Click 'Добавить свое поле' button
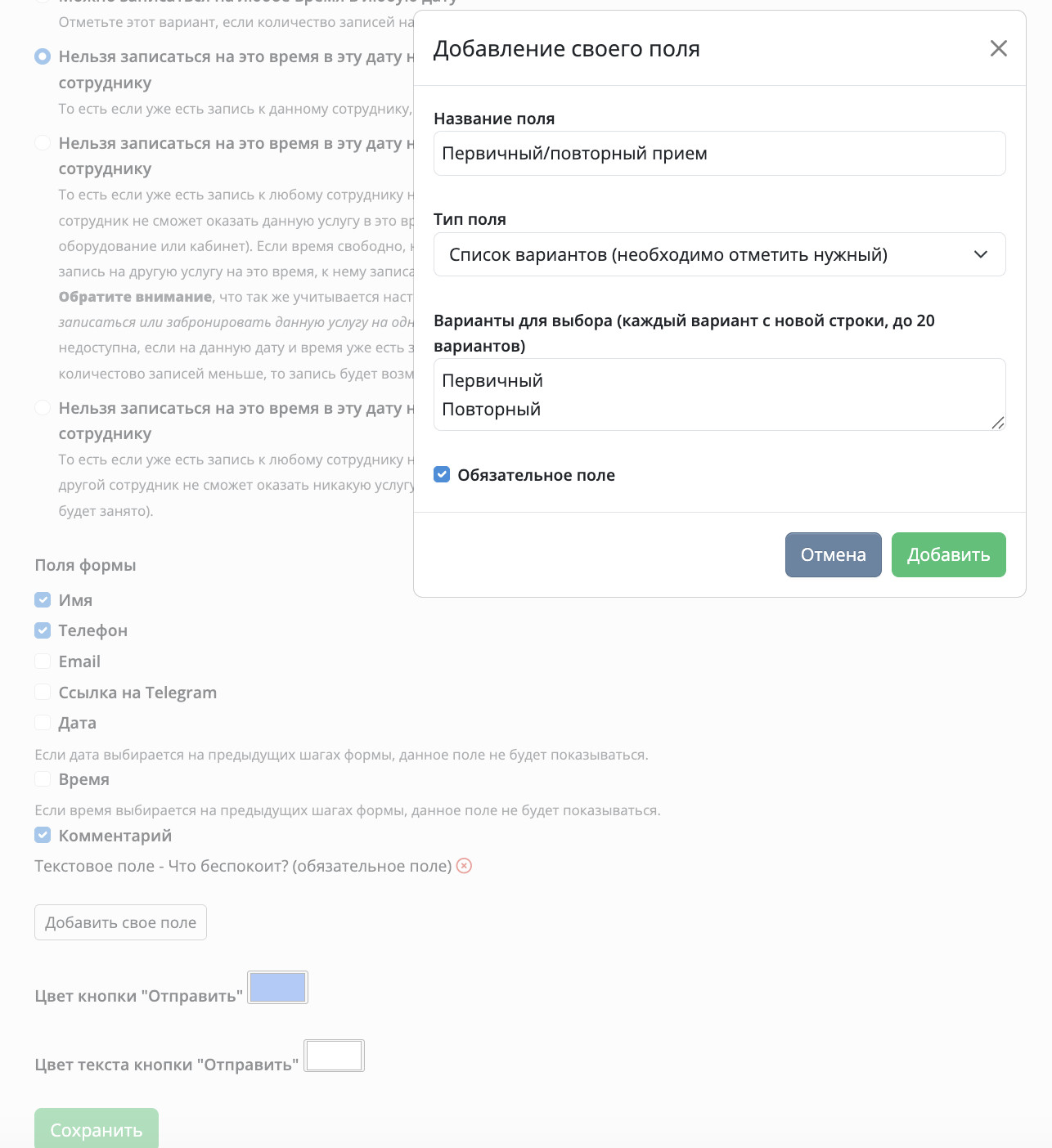This screenshot has height=1148, width=1052. (120, 922)
